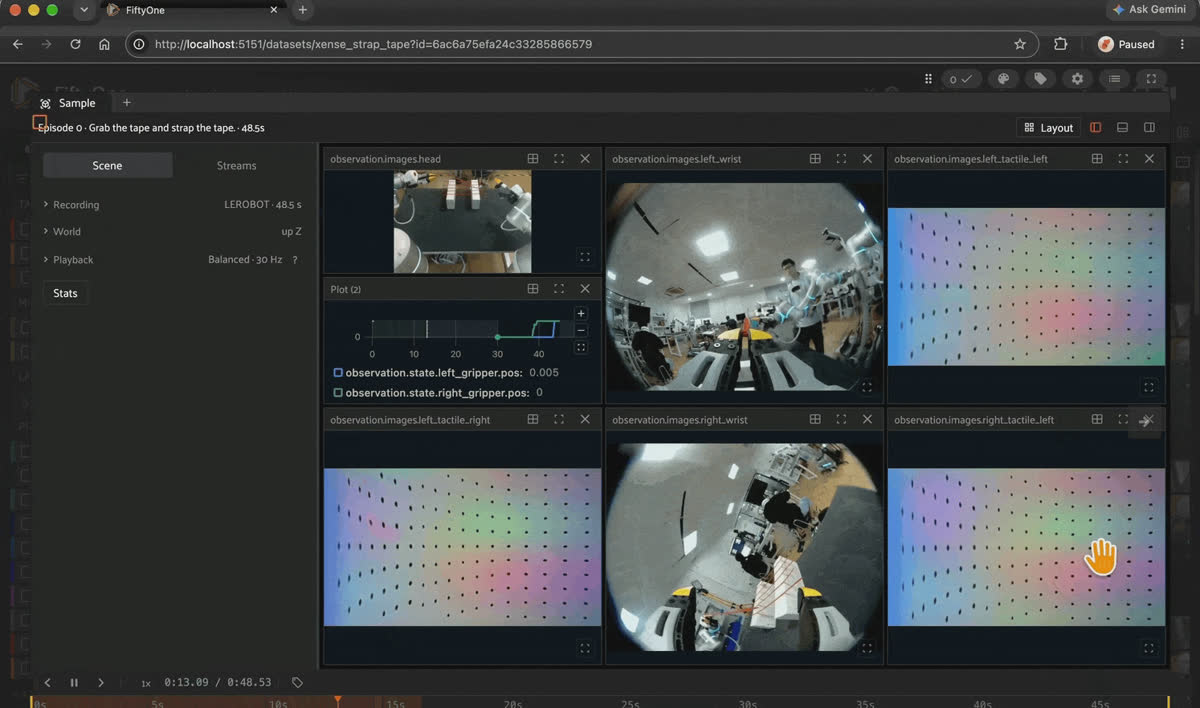
Task: Toggle right_gripper.pos series visibility checkbox
Action: [338, 393]
